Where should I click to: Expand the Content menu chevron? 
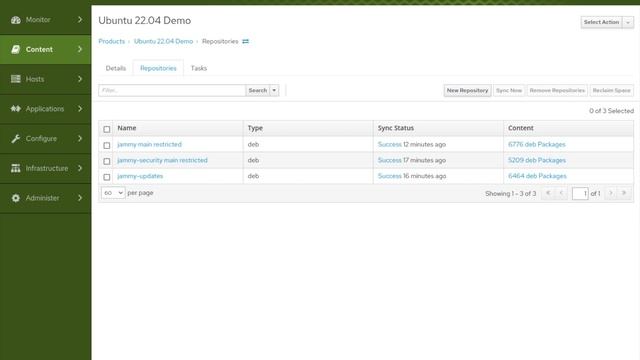coord(80,49)
